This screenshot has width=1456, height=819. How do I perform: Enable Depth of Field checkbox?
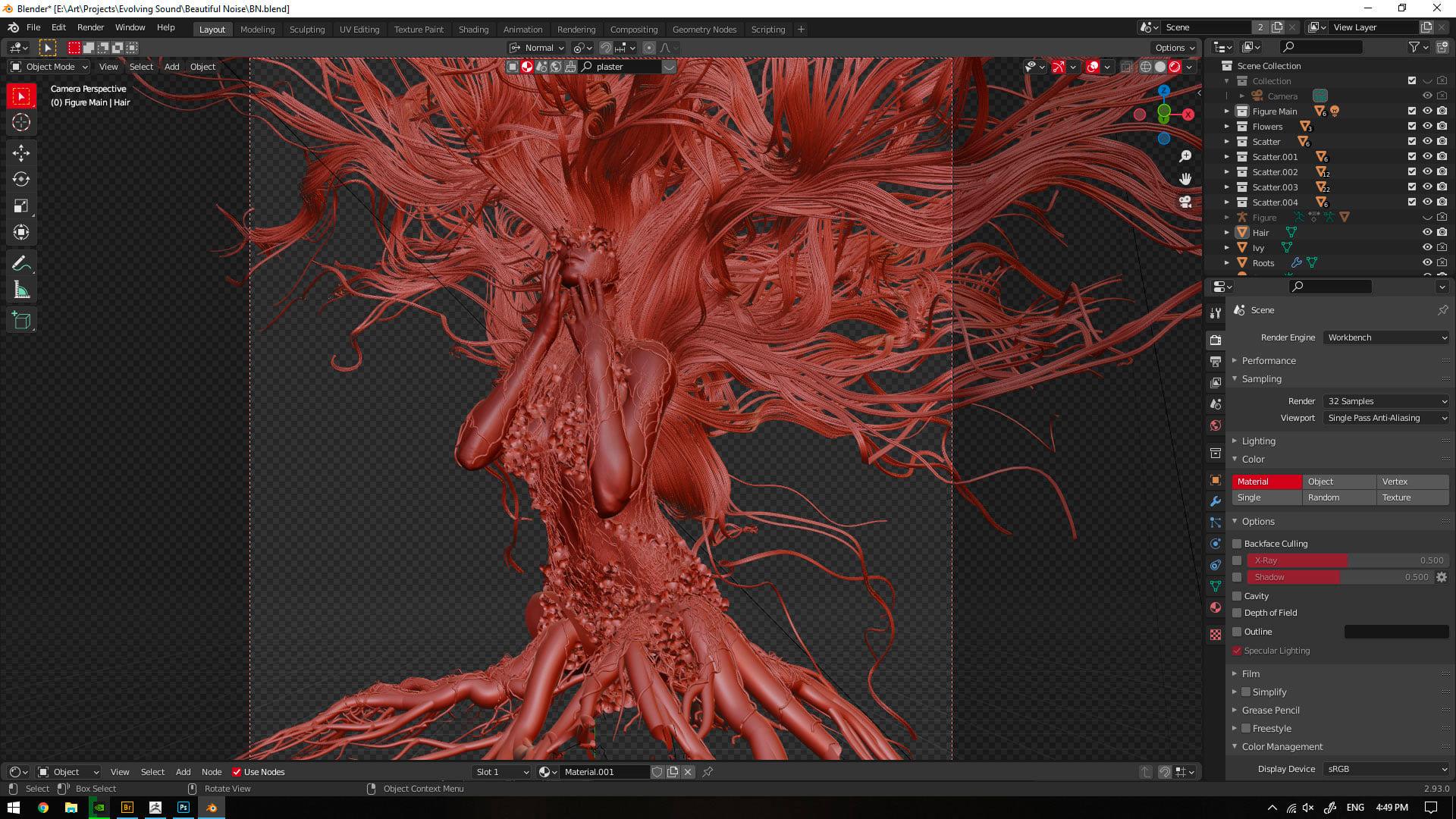(1237, 613)
